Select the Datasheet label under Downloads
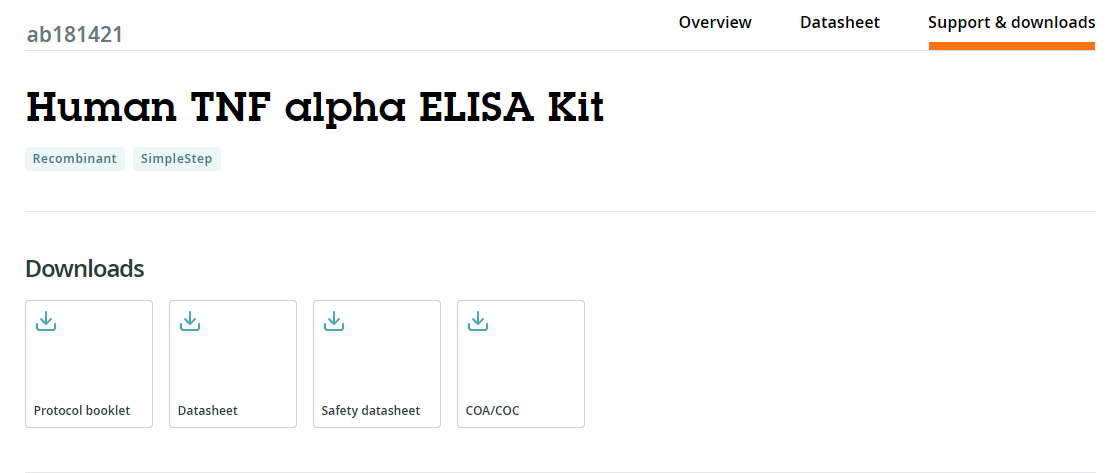This screenshot has height=473, width=1115. click(x=207, y=411)
